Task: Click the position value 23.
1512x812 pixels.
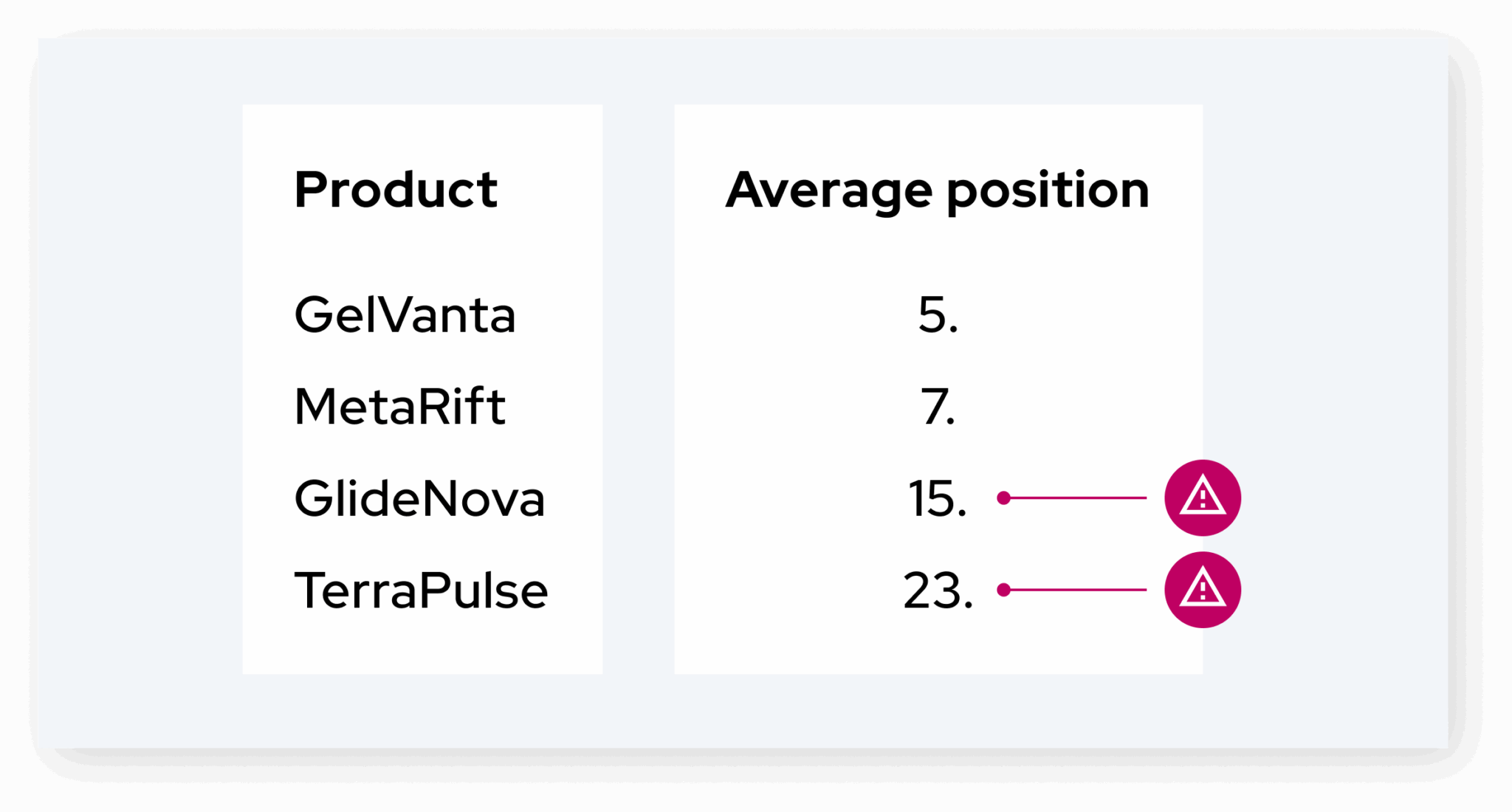Action: [938, 591]
